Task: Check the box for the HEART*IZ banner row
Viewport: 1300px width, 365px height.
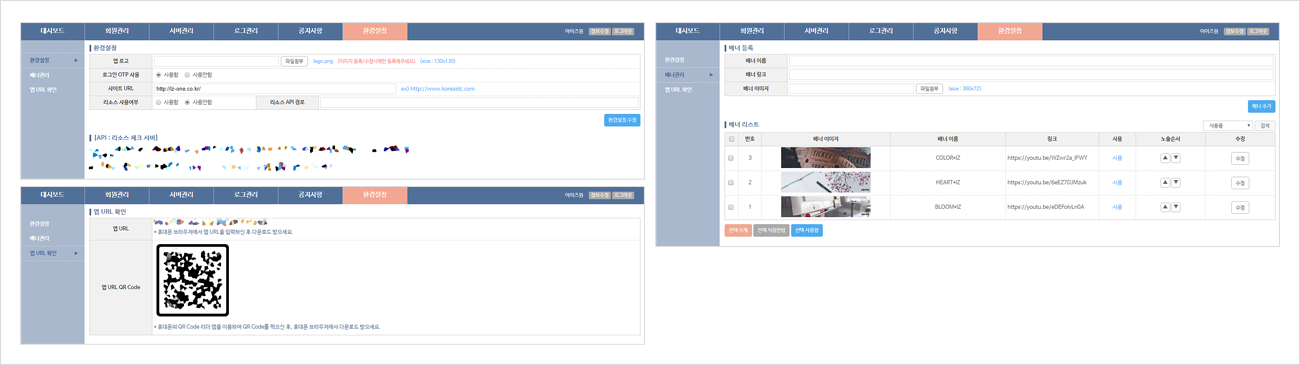Action: tap(732, 183)
